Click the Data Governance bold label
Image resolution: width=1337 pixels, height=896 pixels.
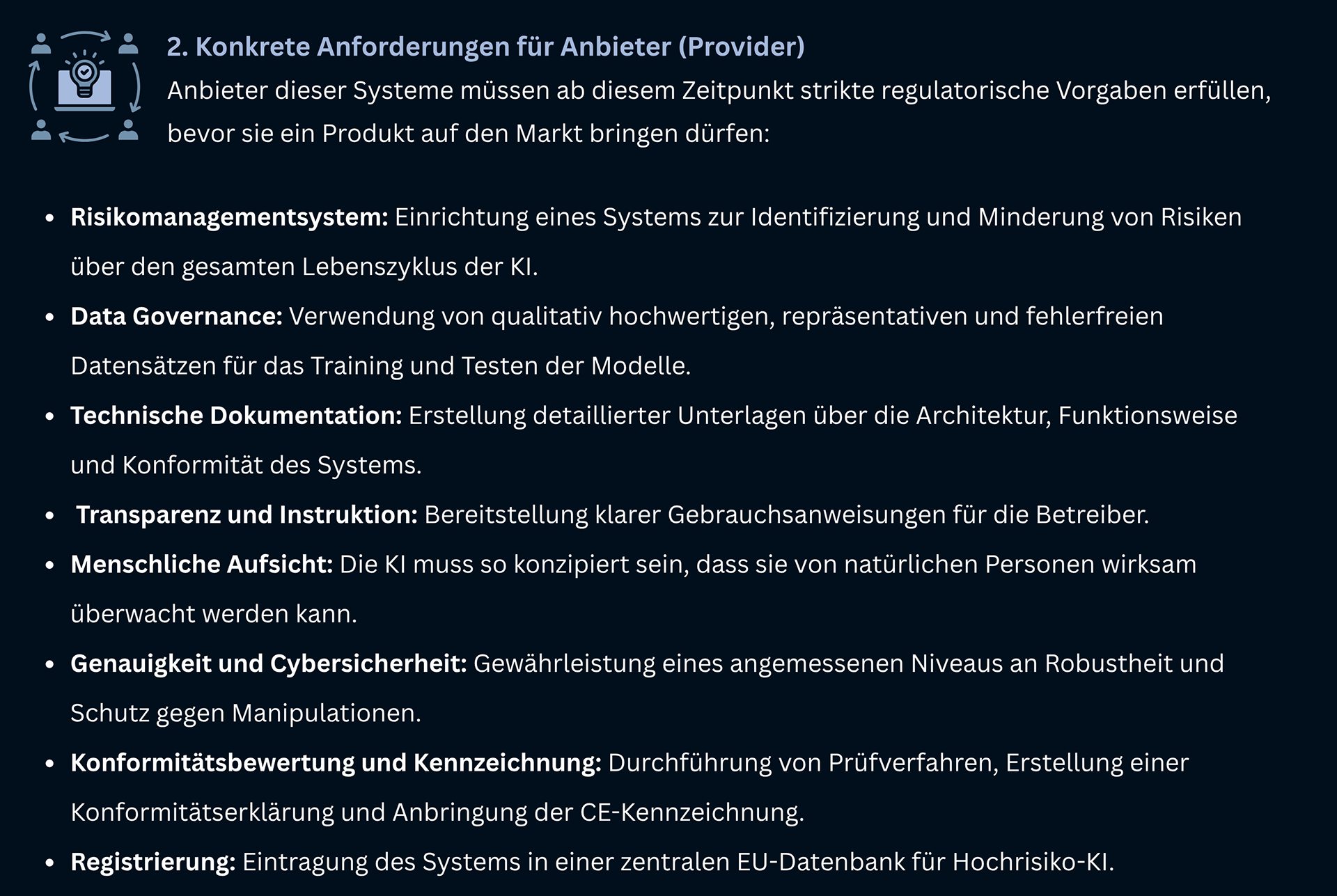[x=176, y=317]
